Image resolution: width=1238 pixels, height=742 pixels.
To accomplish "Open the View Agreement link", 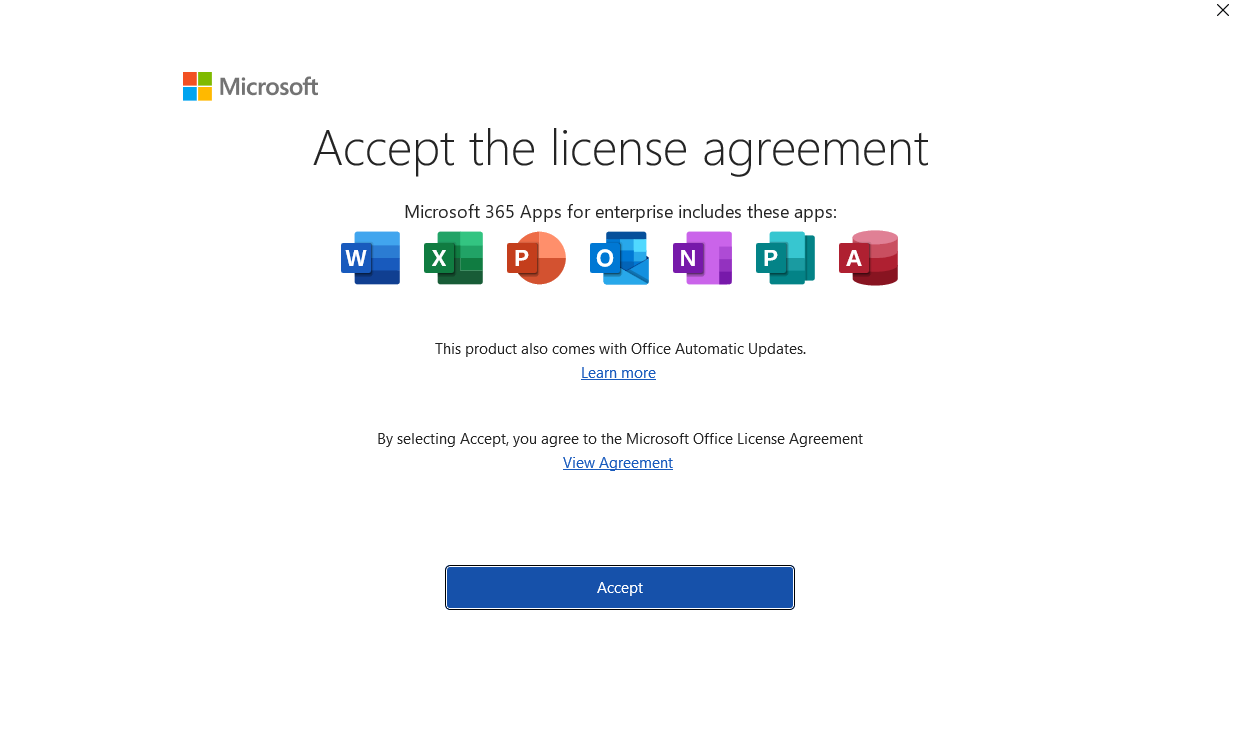I will click(x=618, y=463).
